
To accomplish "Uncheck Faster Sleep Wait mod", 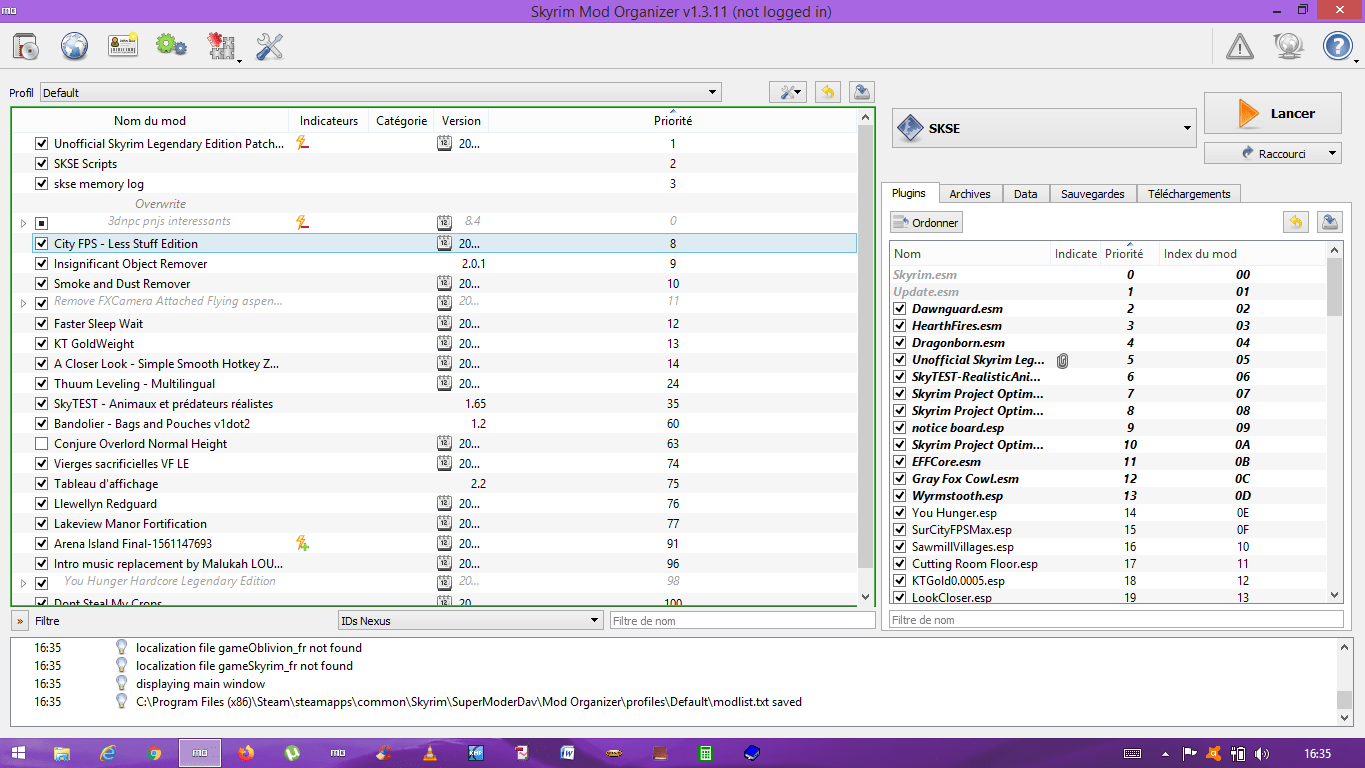I will tap(41, 323).
